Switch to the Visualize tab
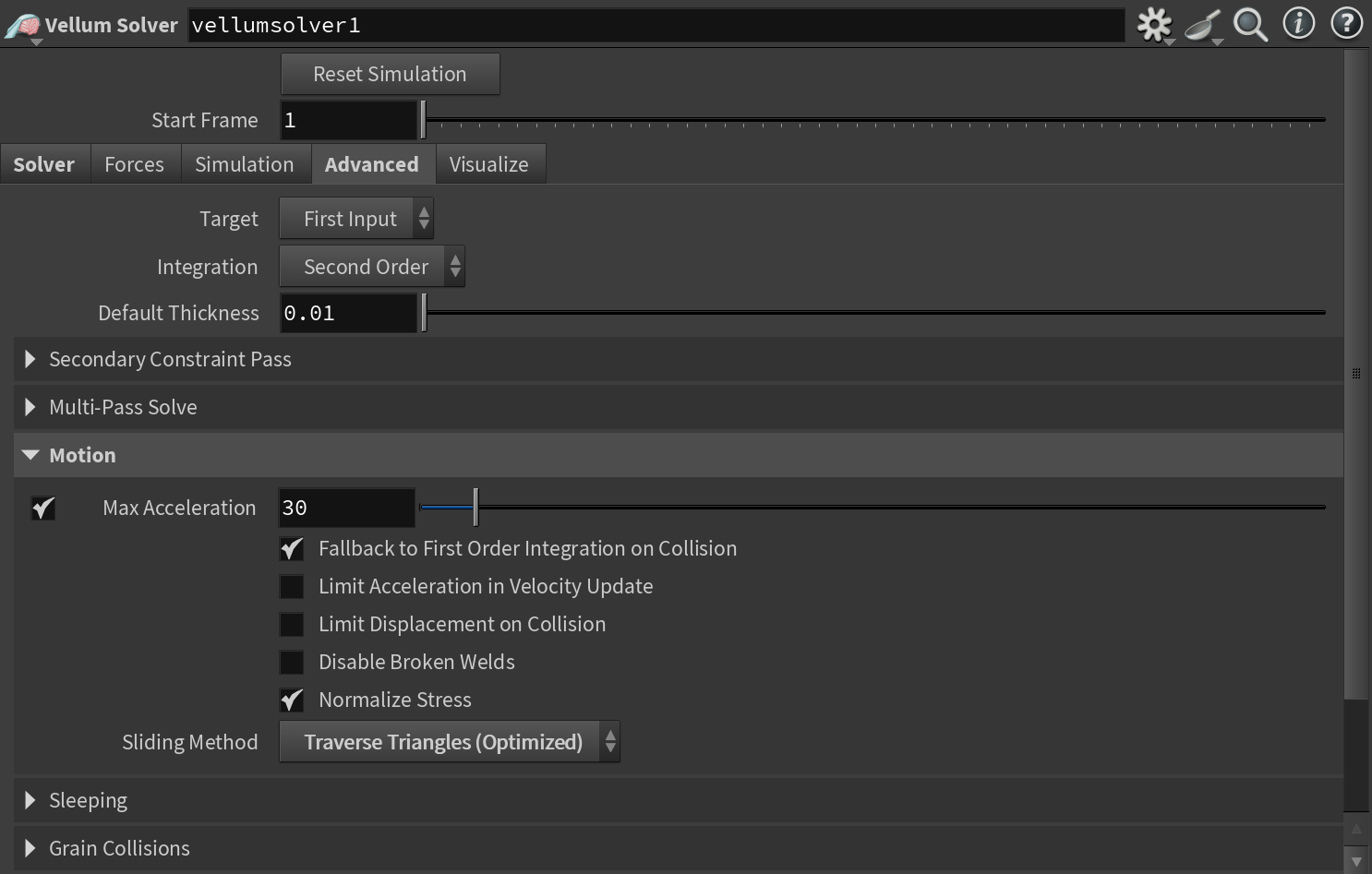 [x=489, y=164]
